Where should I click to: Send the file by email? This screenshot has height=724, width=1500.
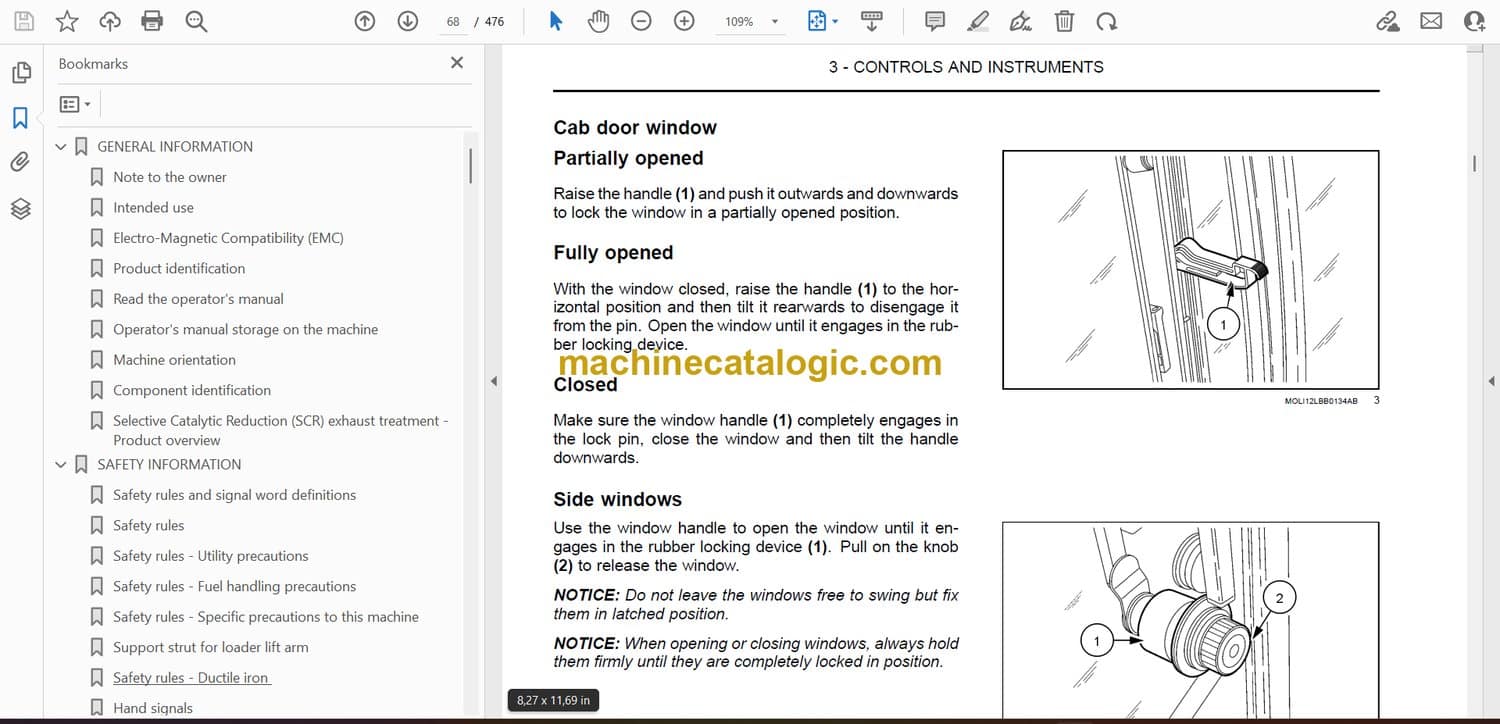pos(1431,21)
